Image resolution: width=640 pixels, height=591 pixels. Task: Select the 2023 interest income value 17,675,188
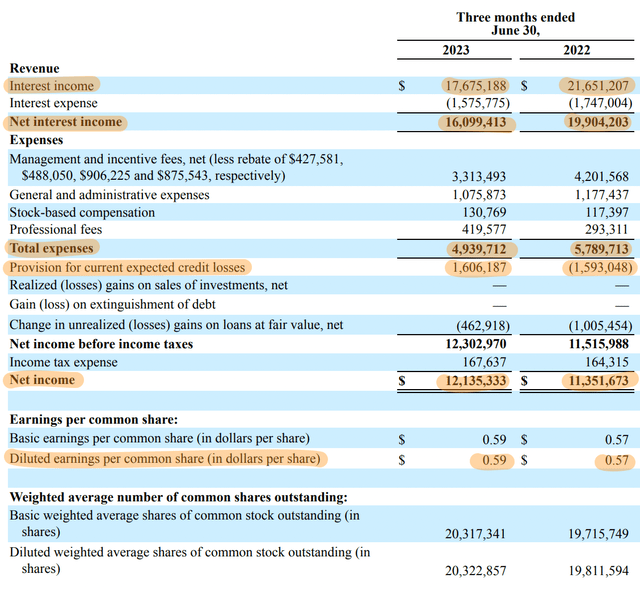coord(476,86)
